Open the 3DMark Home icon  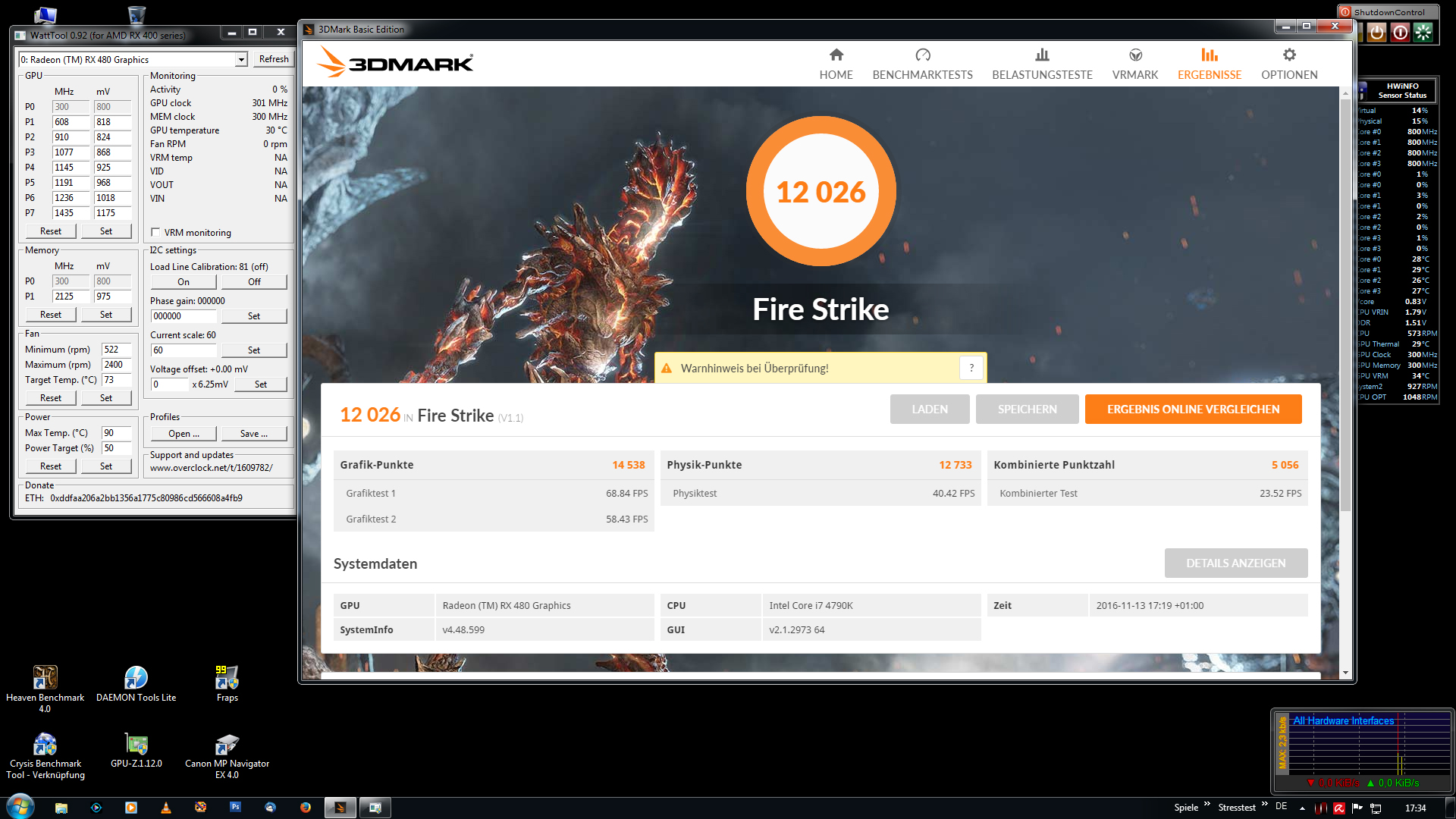click(836, 55)
